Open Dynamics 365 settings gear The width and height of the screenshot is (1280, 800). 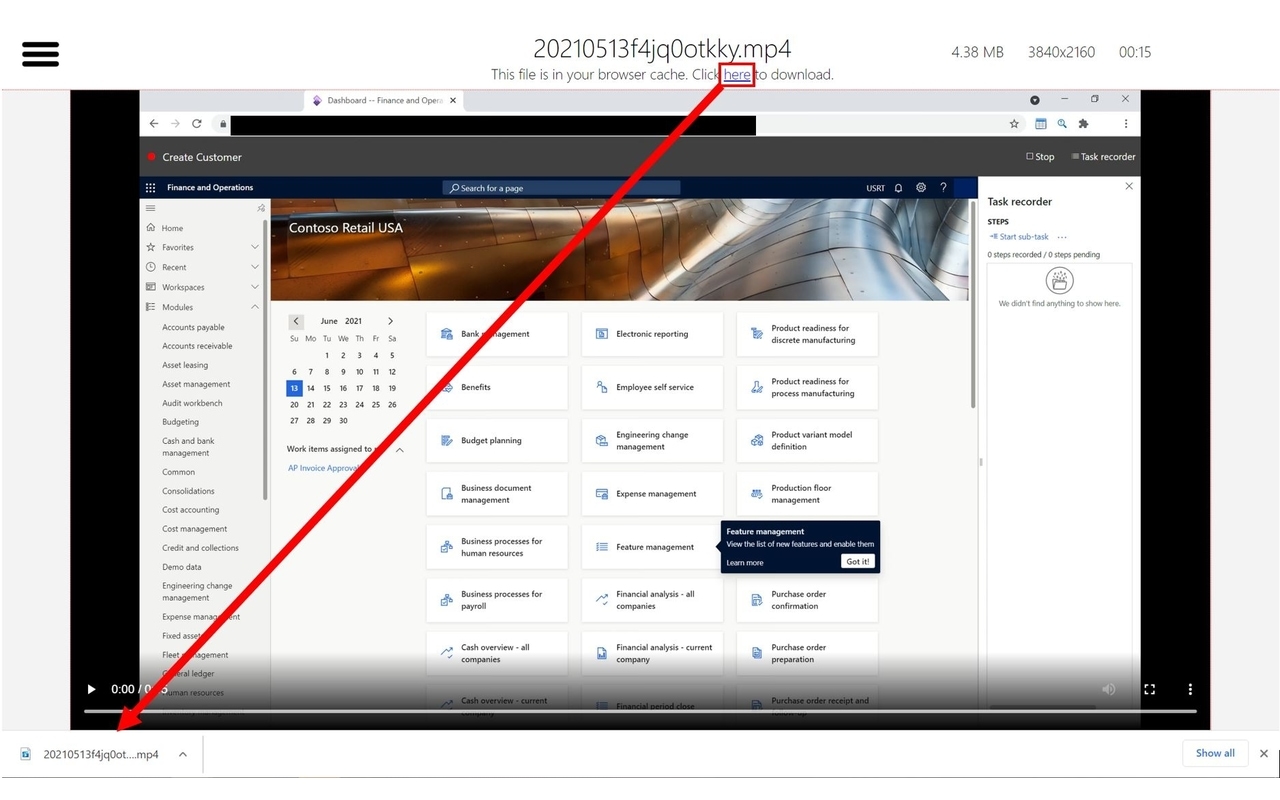point(920,187)
